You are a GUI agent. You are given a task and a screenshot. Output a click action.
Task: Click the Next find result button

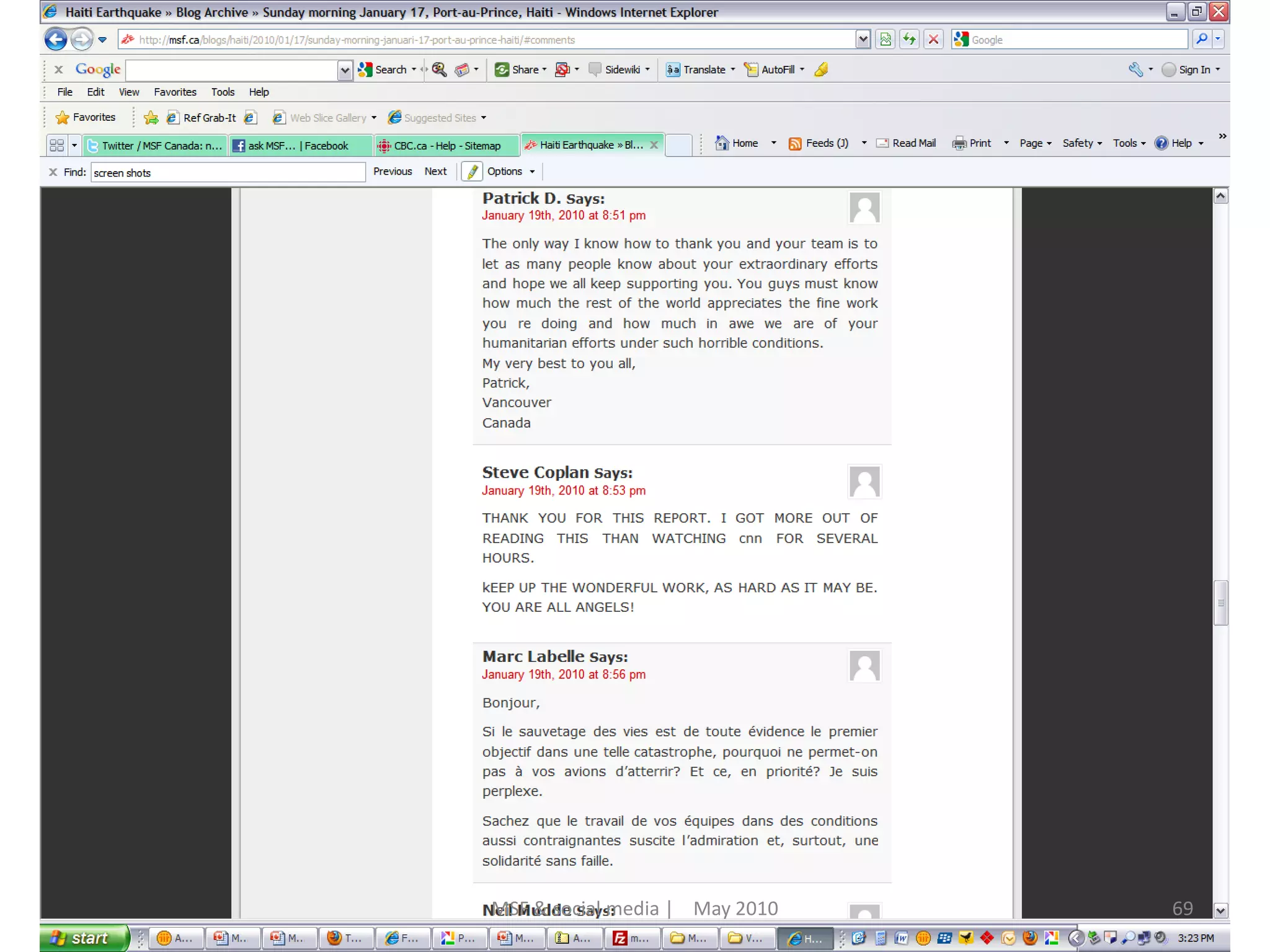[435, 172]
